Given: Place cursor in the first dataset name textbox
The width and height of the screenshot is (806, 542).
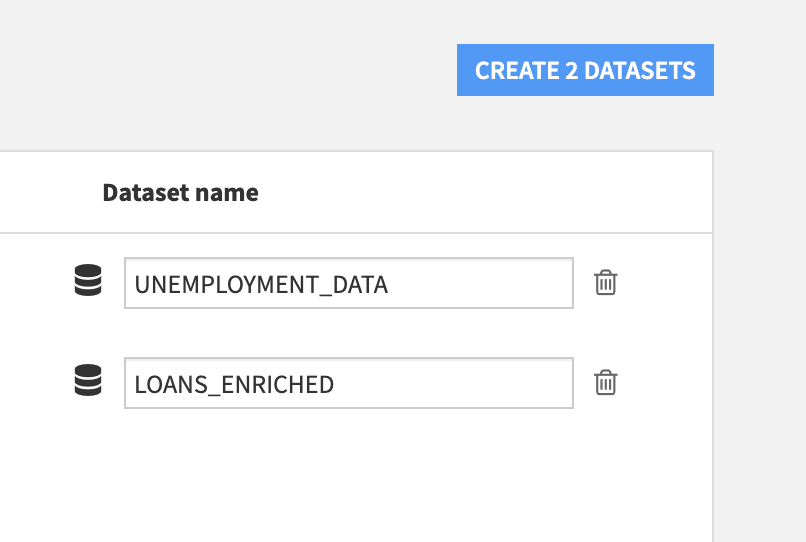Looking at the screenshot, I should (348, 284).
